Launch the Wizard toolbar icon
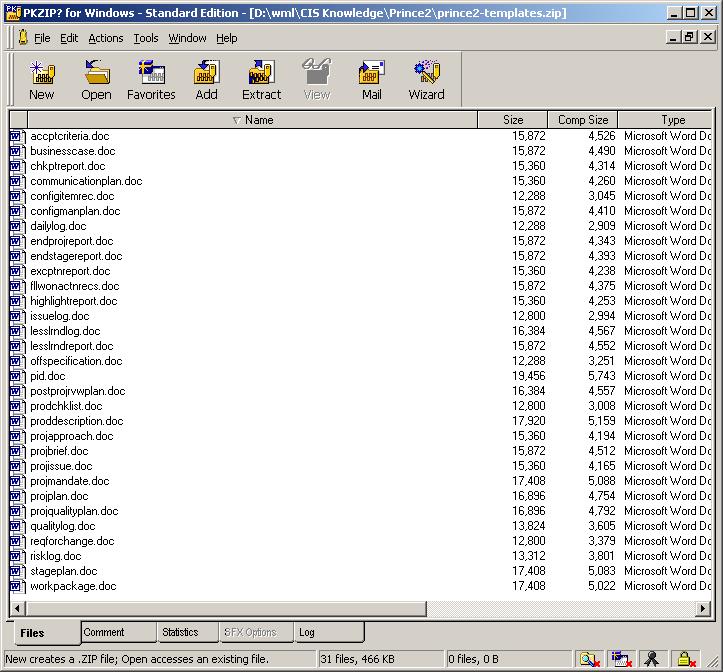The image size is (723, 672). pyautogui.click(x=427, y=72)
